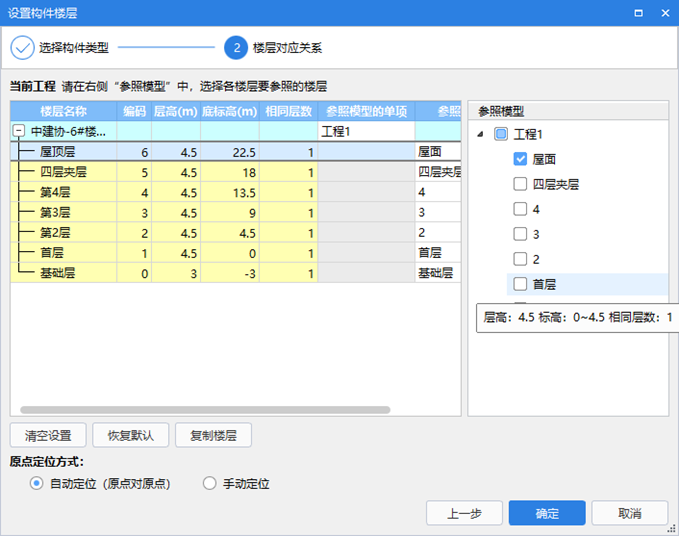This screenshot has width=679, height=536.
Task: Click the 楼层名称 column header
Action: 63,111
